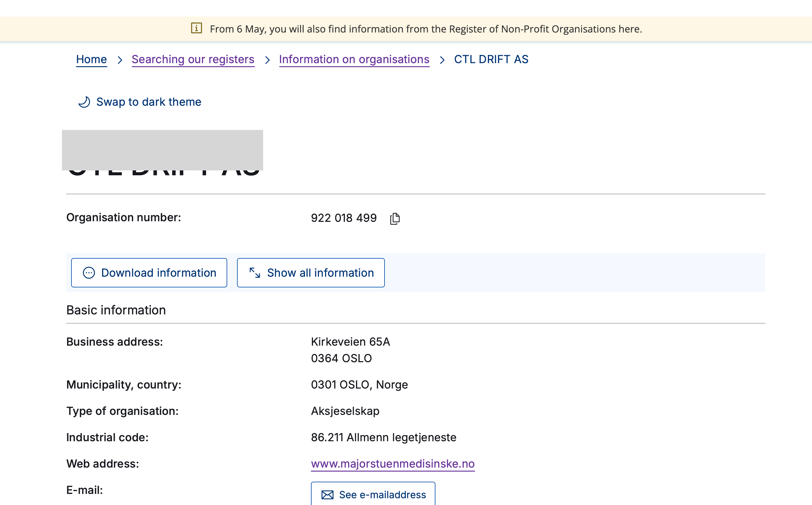Screen dimensions: 812x505
Task: Click the Type of organisation label
Action: tap(122, 411)
